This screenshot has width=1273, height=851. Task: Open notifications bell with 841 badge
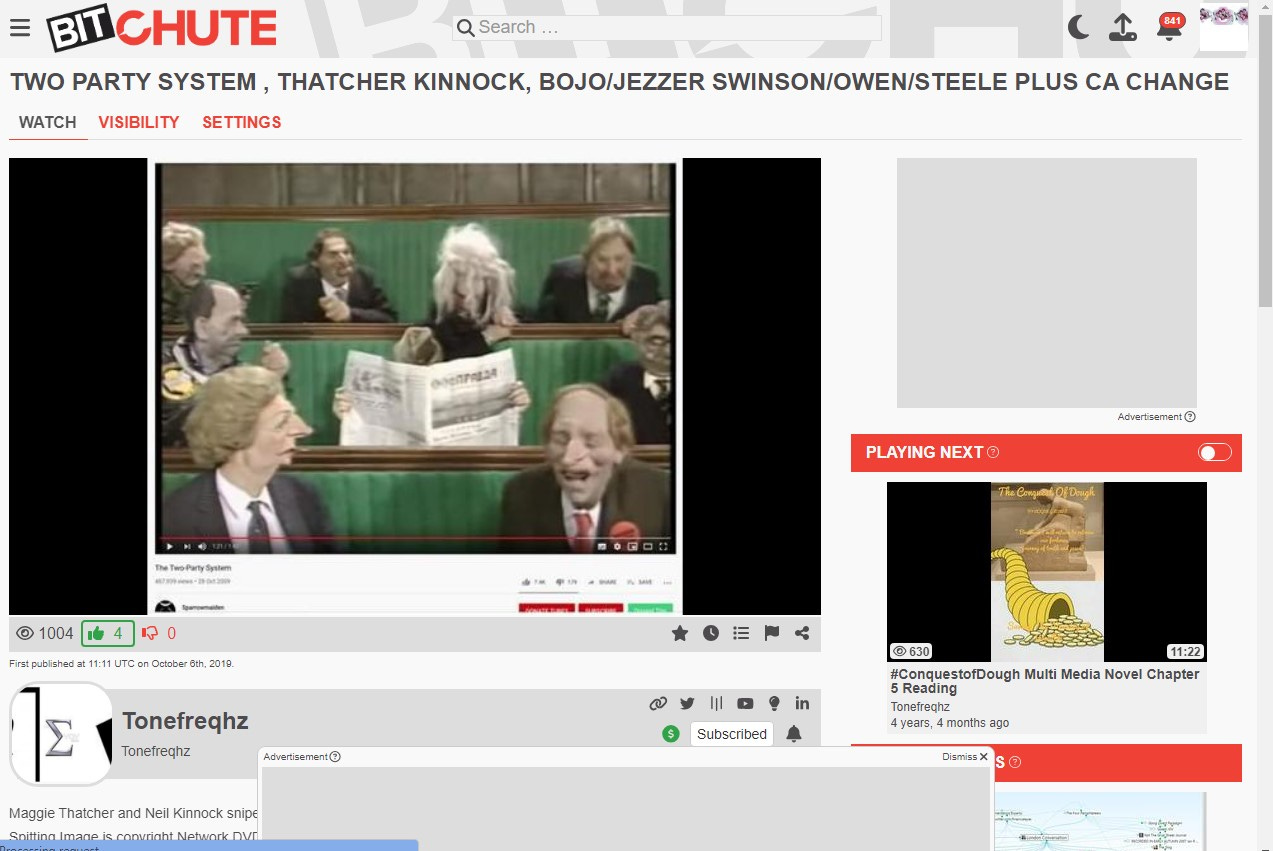[x=1169, y=26]
